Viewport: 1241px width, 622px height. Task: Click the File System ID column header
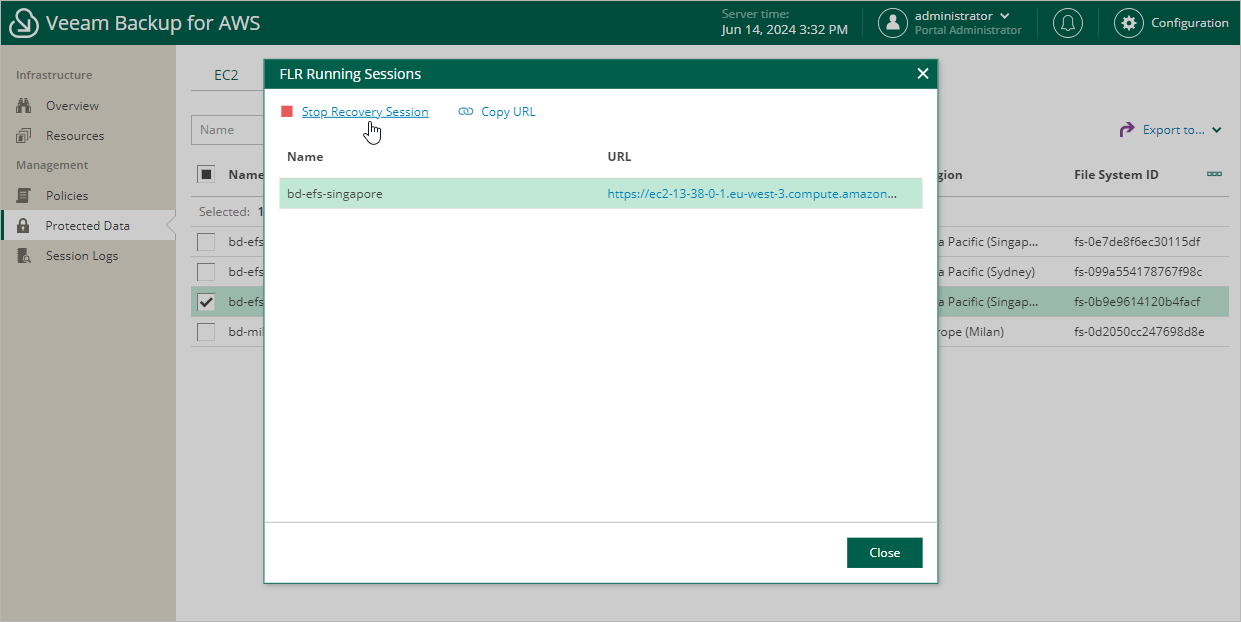(x=1116, y=175)
